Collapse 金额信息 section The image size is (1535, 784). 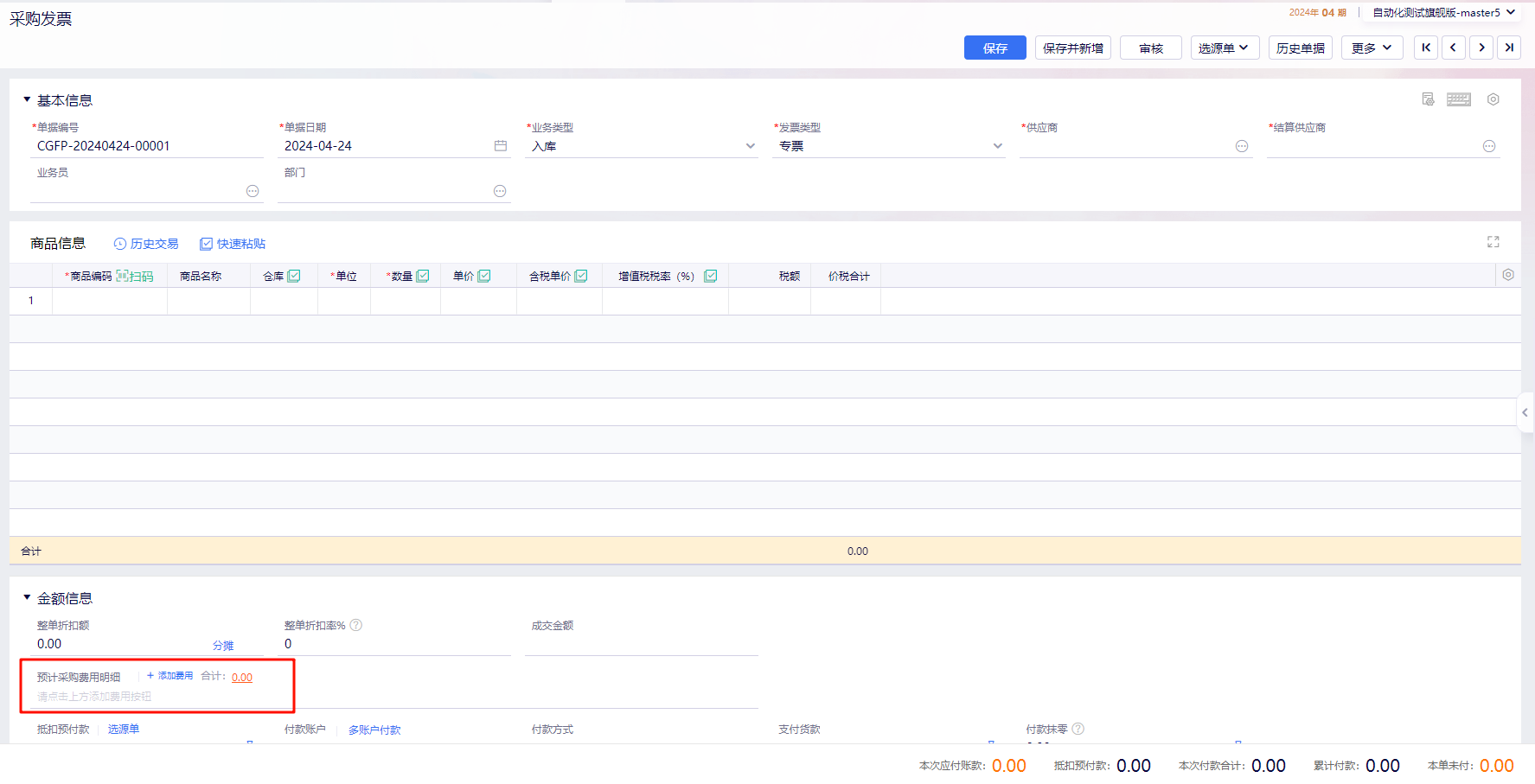(x=27, y=597)
